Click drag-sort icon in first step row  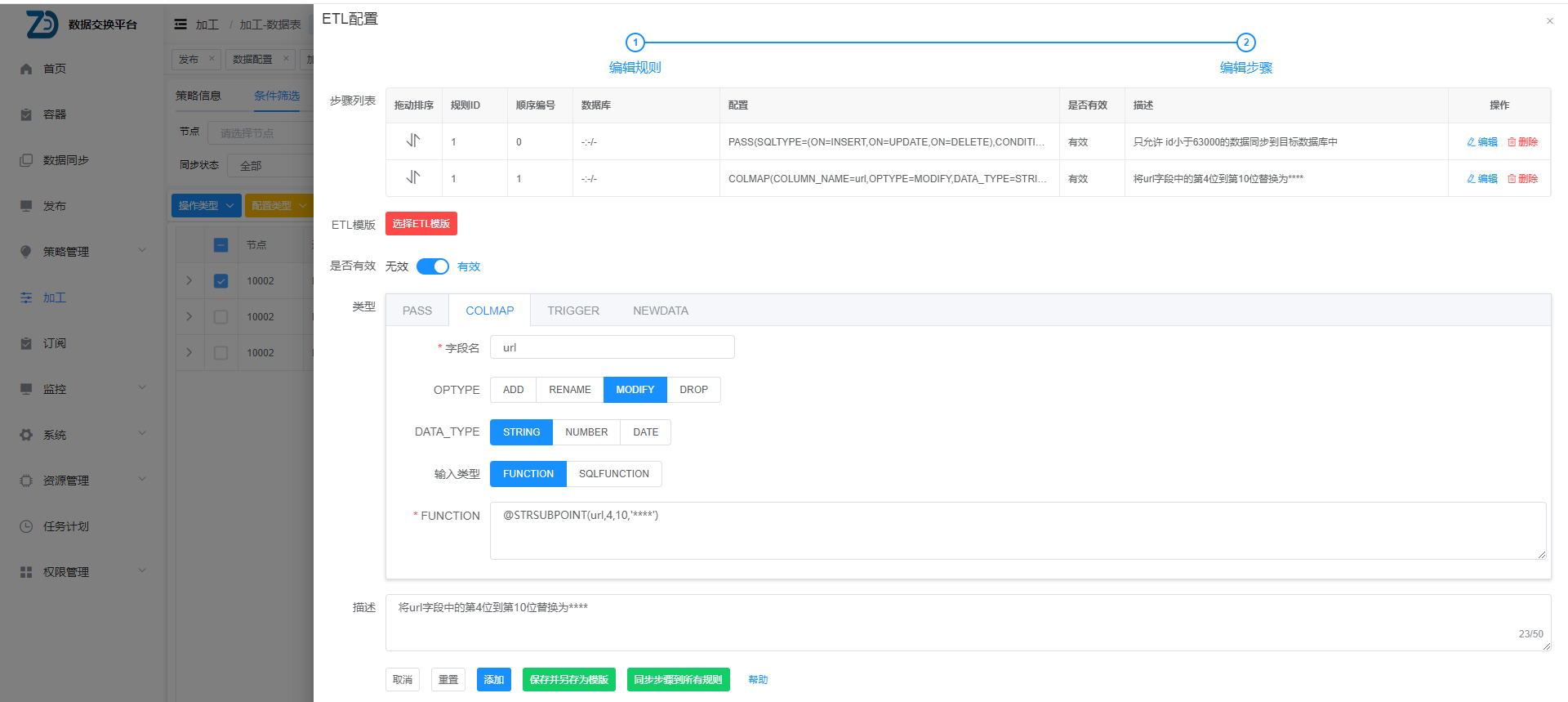413,141
